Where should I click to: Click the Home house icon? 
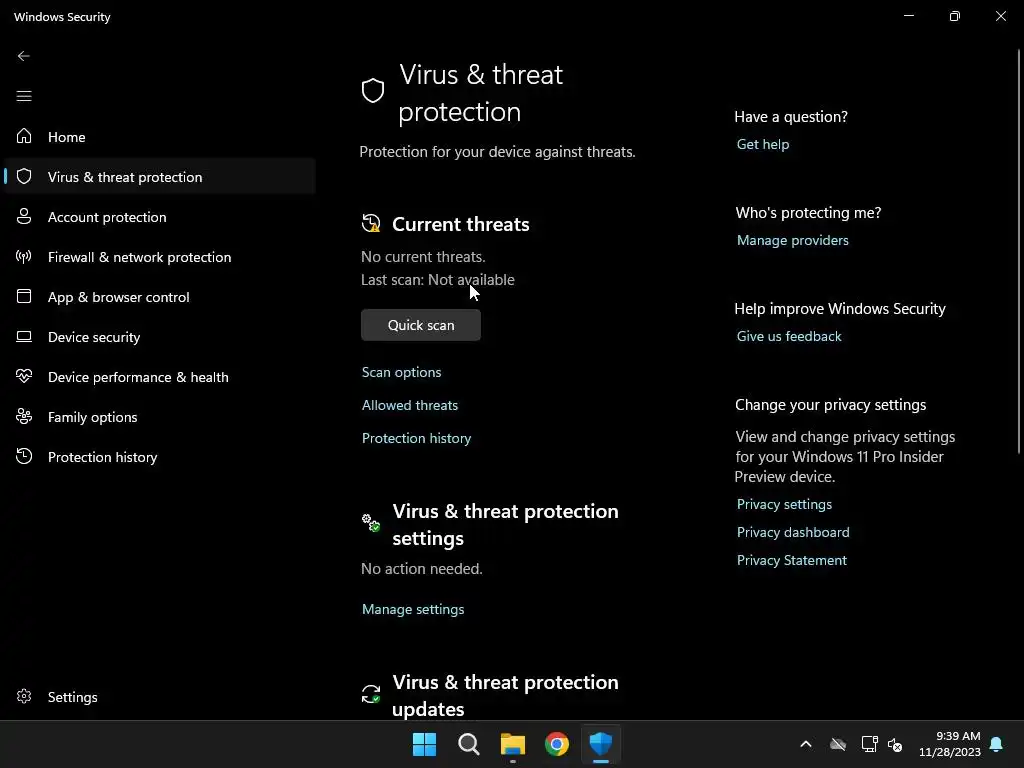24,136
